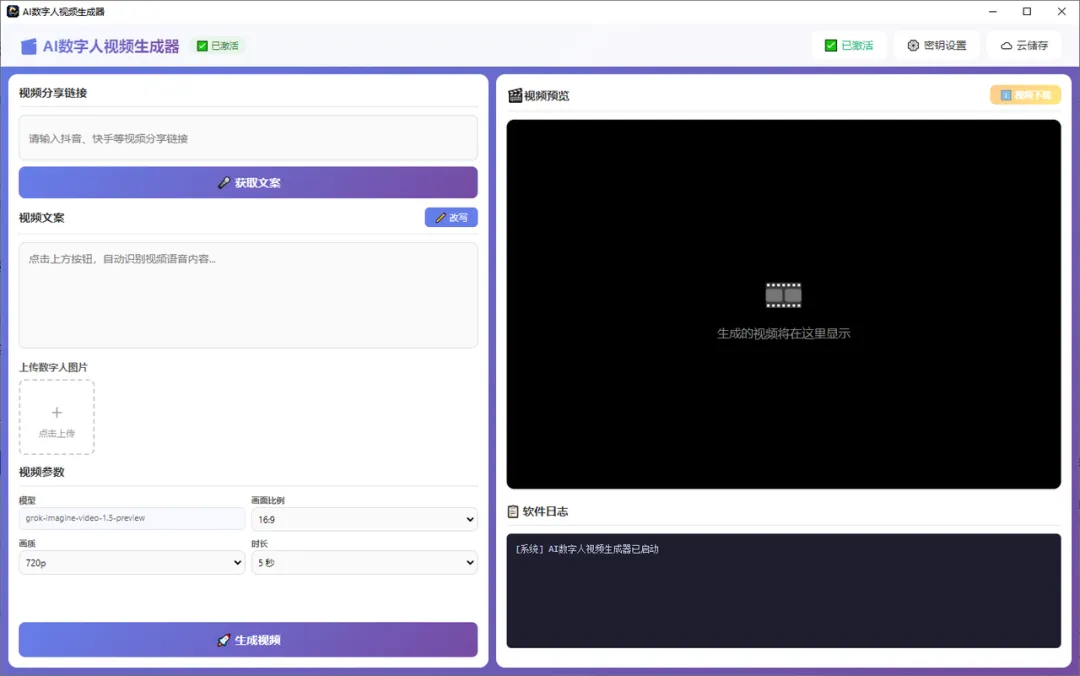This screenshot has height=676, width=1080.
Task: Click the 已激活 badge beside the app title
Action: pos(218,45)
